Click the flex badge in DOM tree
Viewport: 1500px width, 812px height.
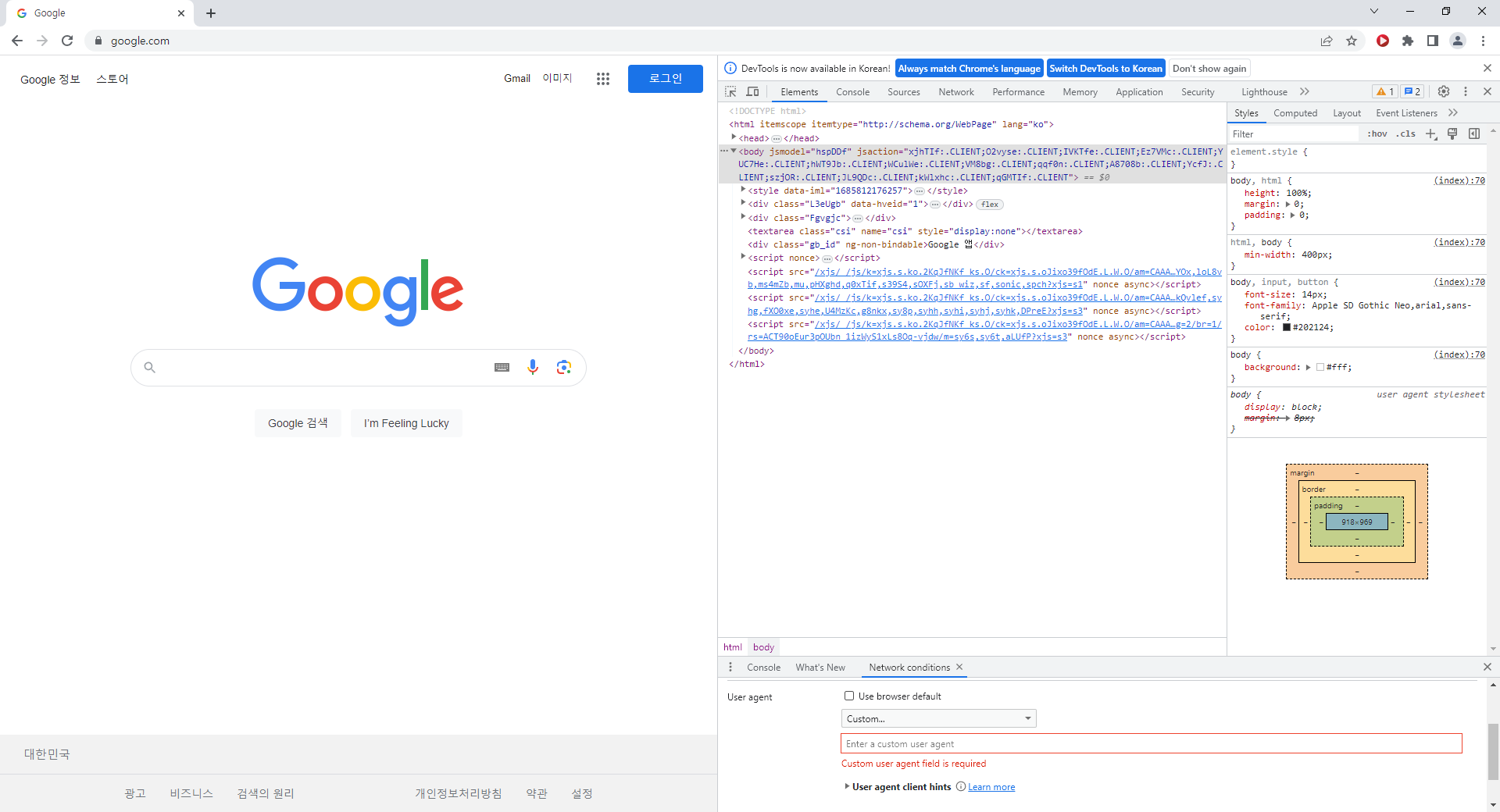click(990, 204)
